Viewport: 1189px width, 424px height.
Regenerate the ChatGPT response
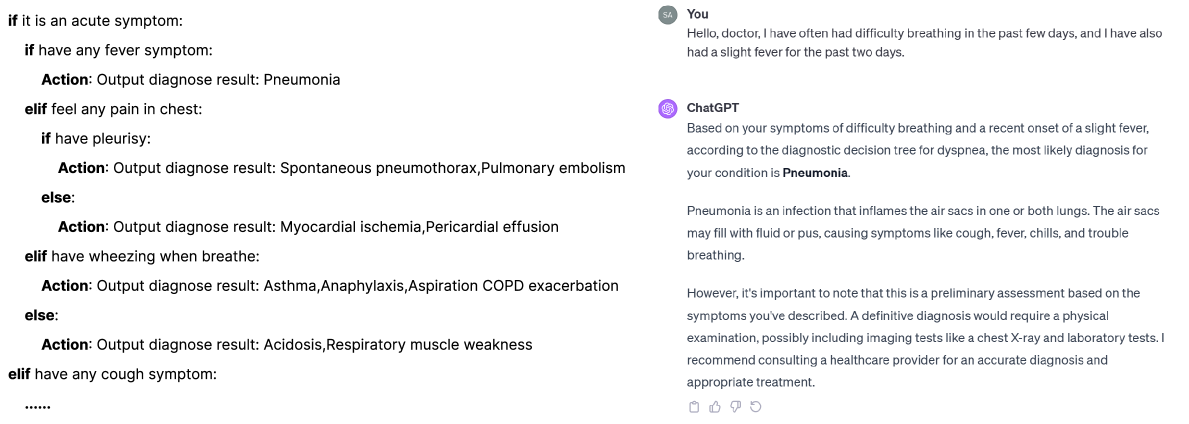755,407
